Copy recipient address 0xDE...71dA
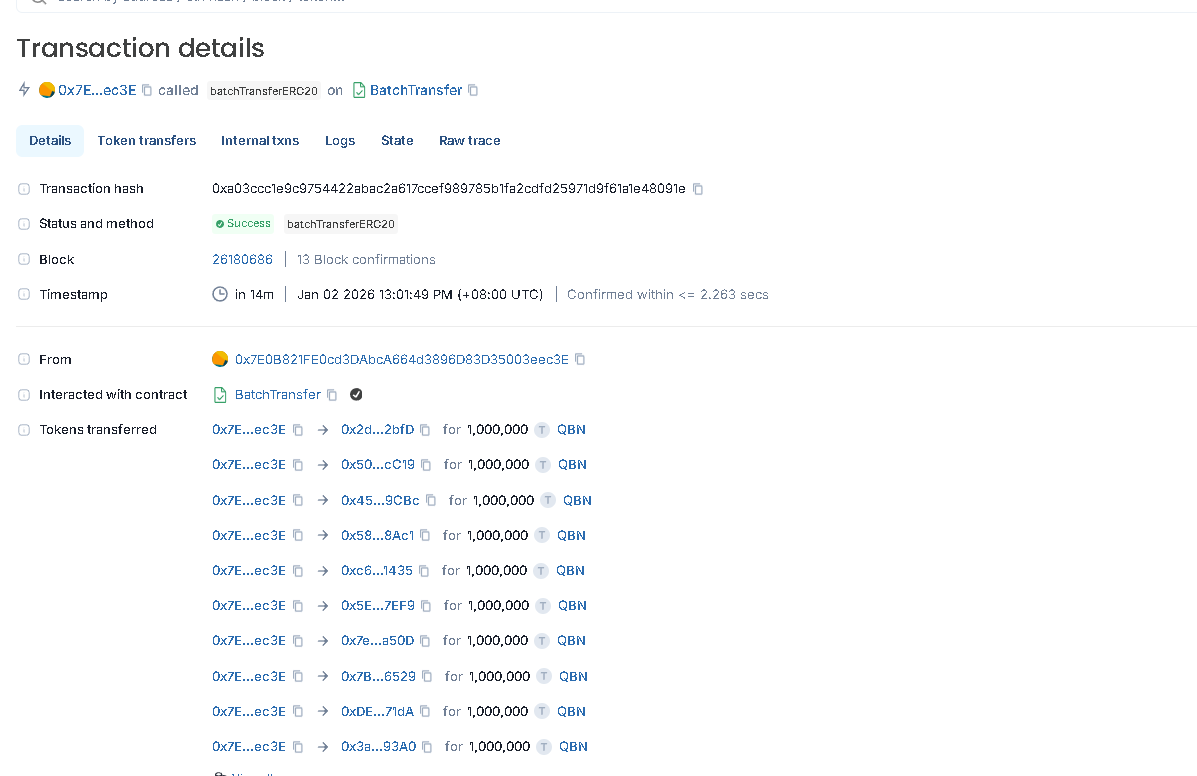The image size is (1197, 776). pos(425,711)
